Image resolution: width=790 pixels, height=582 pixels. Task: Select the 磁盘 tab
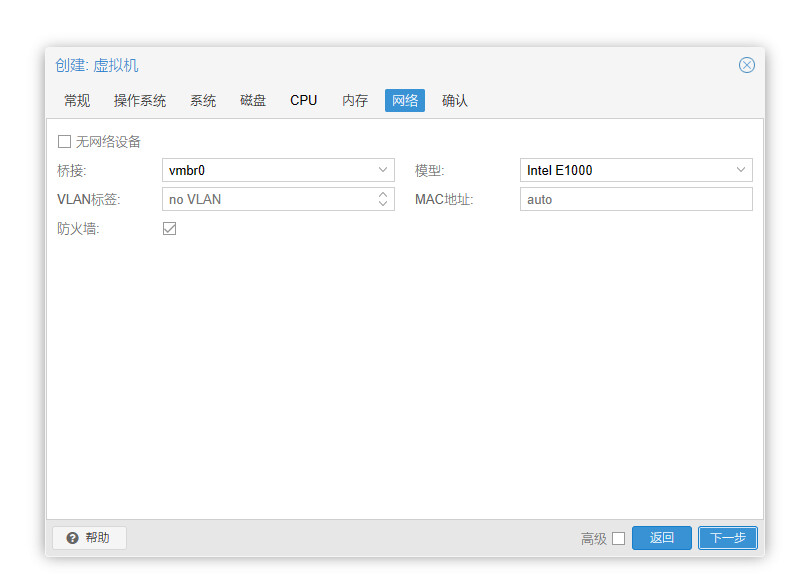(x=252, y=101)
